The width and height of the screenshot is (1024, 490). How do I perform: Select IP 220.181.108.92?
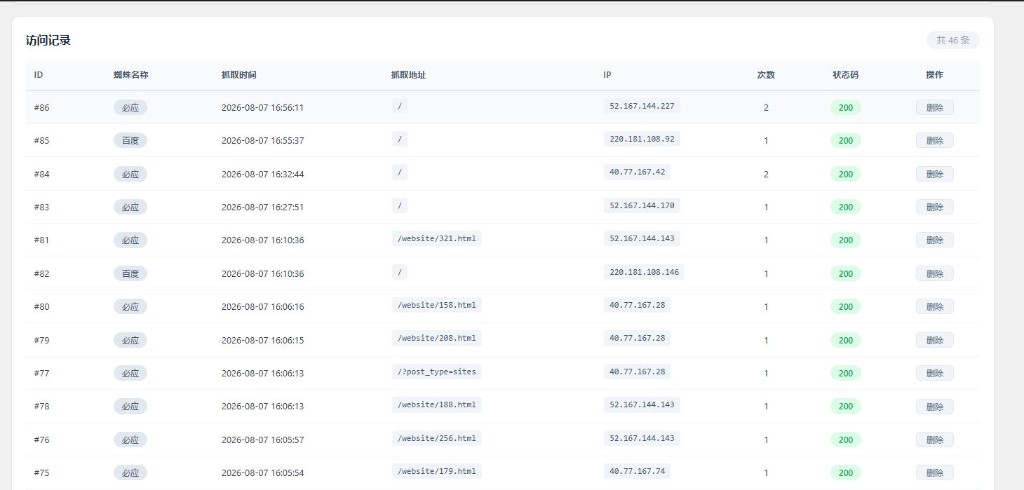point(641,139)
